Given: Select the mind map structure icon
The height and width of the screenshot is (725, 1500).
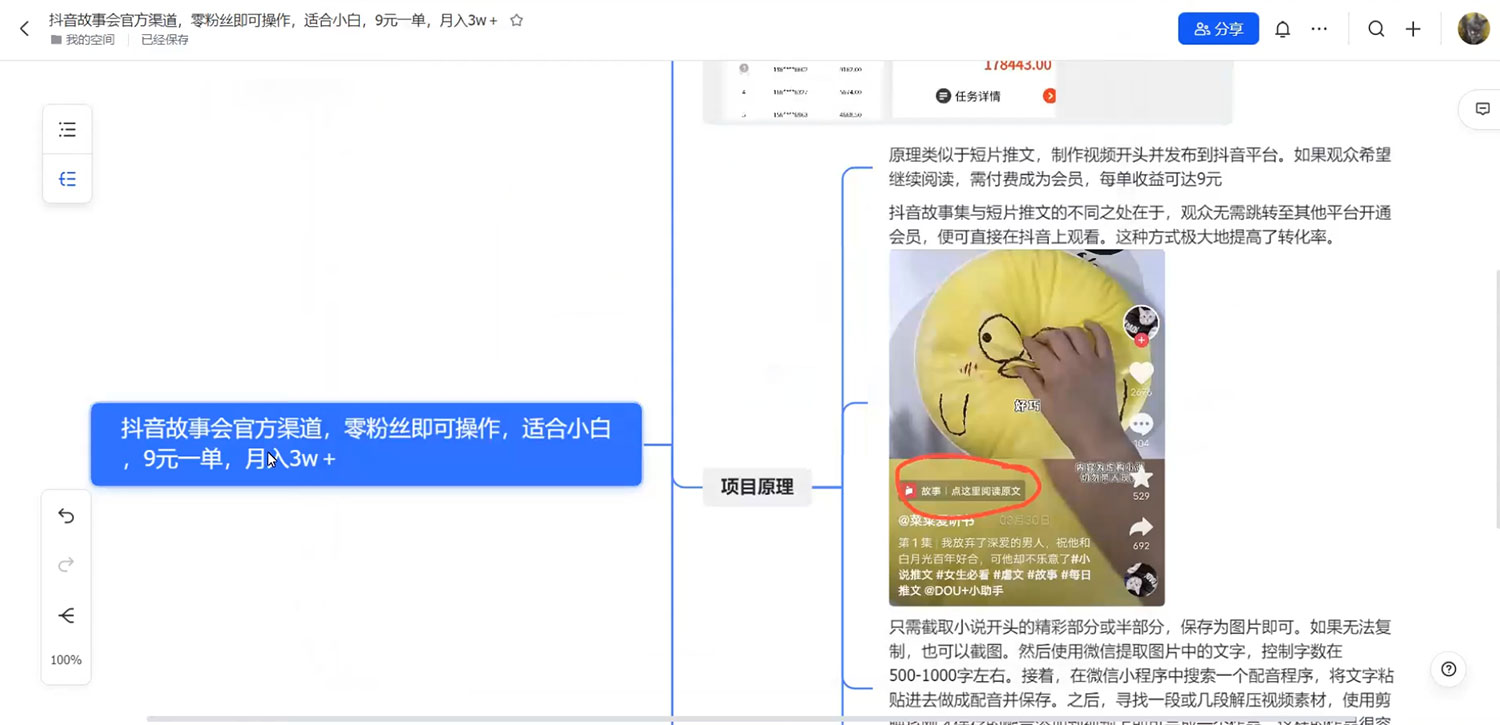Looking at the screenshot, I should [66, 178].
